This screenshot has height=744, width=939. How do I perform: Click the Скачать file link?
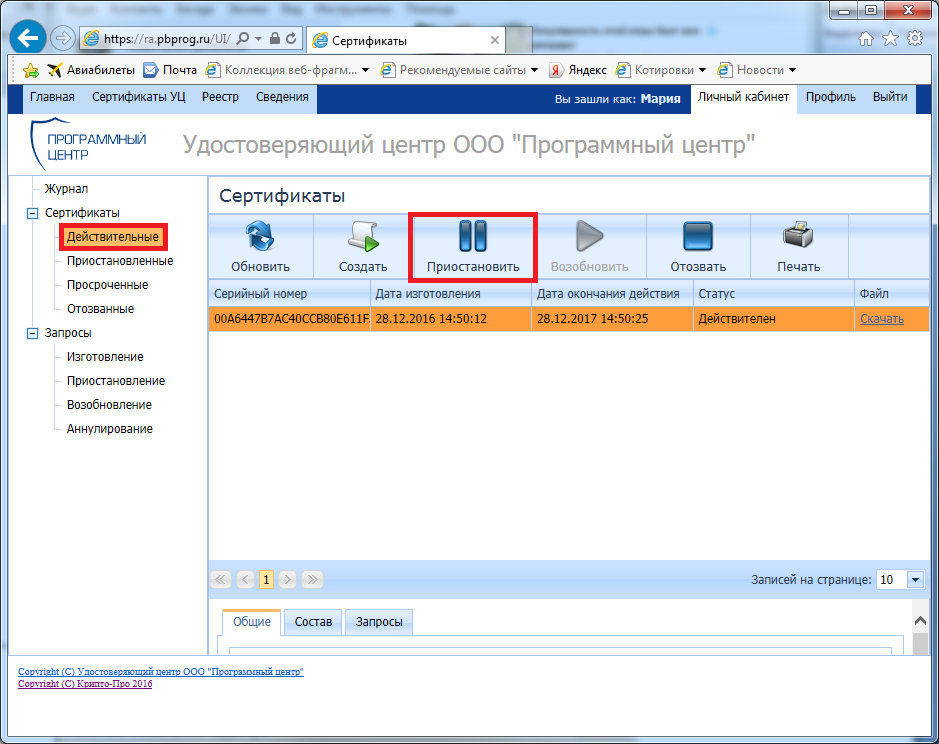tap(881, 319)
